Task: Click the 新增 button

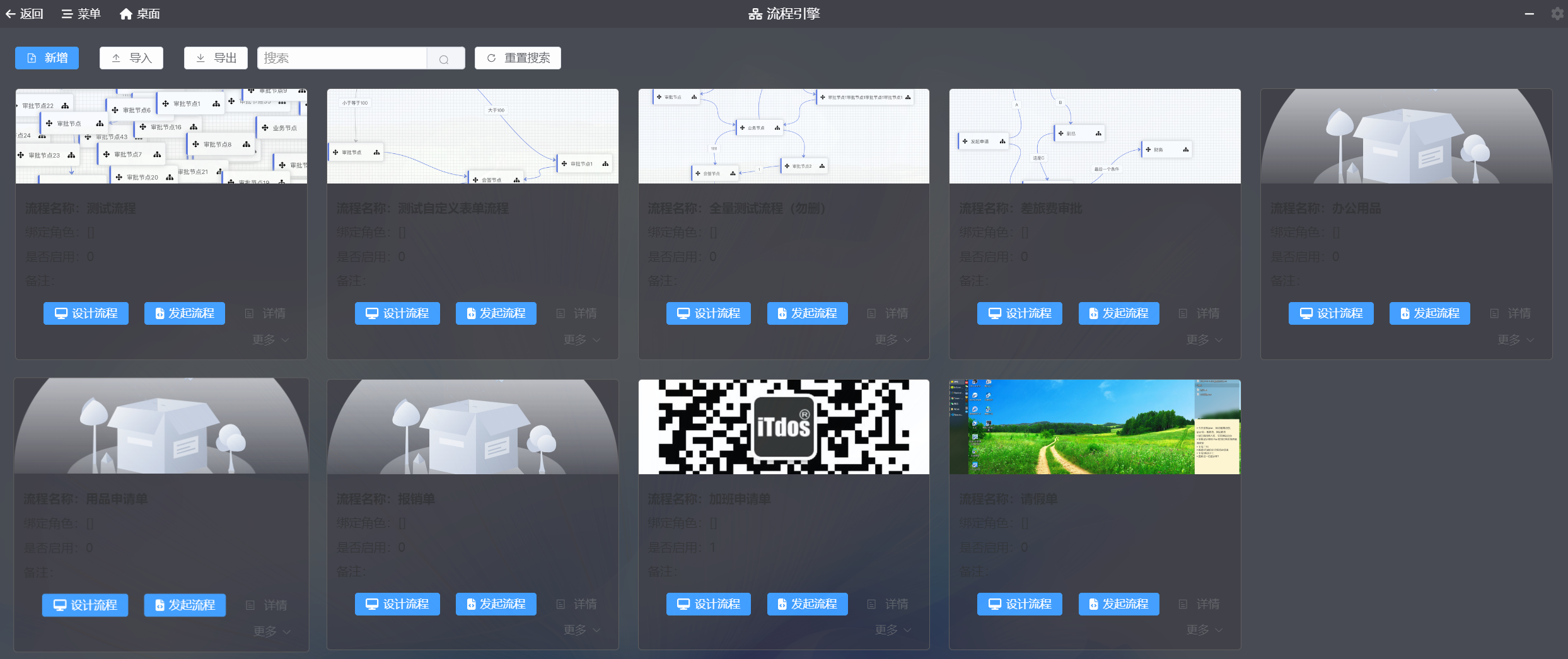Action: (x=47, y=58)
